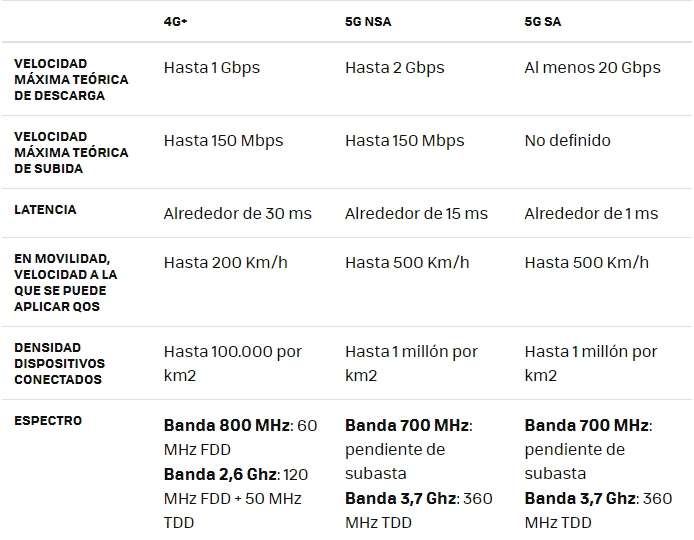Select the Hasta 2 Gbps cell
Viewport: 694px width, 540px height.
click(x=394, y=68)
